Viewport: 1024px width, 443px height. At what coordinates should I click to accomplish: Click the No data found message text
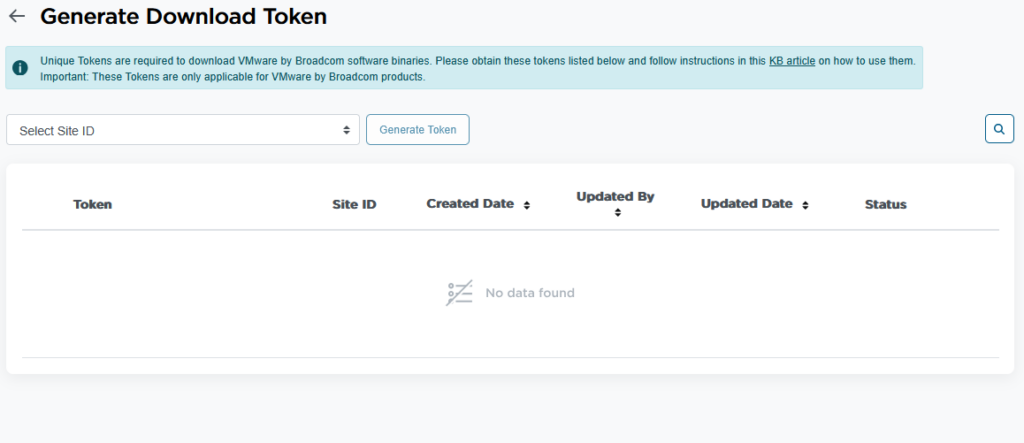point(529,293)
